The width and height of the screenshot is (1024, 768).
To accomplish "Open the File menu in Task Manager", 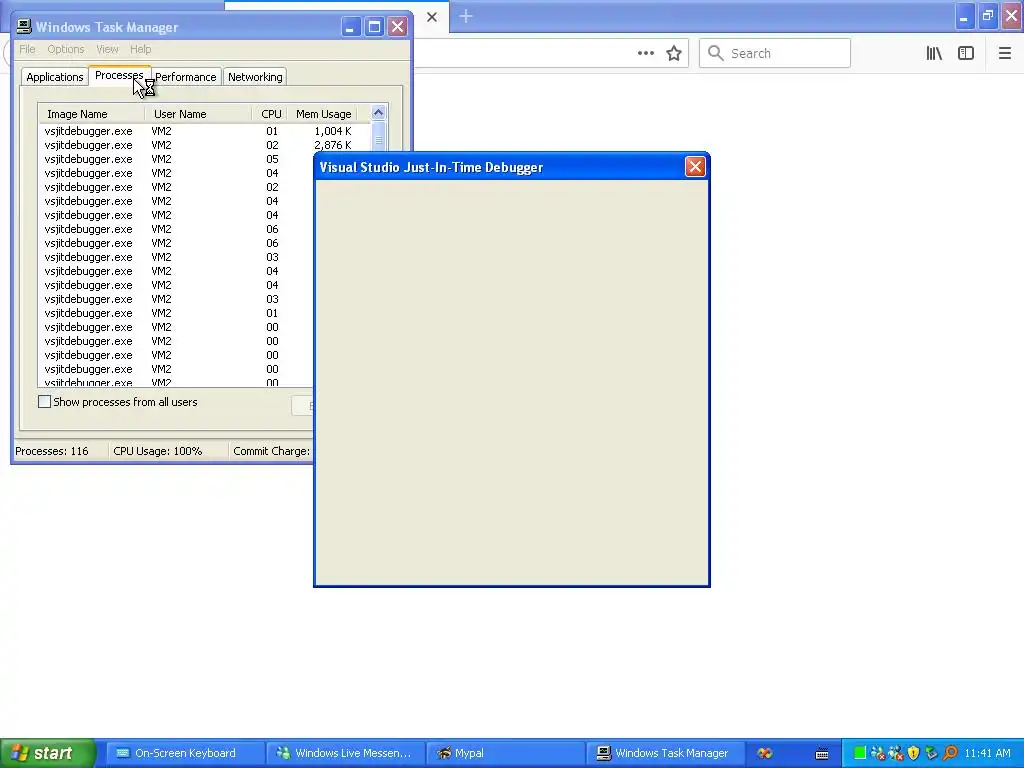I will tap(27, 49).
